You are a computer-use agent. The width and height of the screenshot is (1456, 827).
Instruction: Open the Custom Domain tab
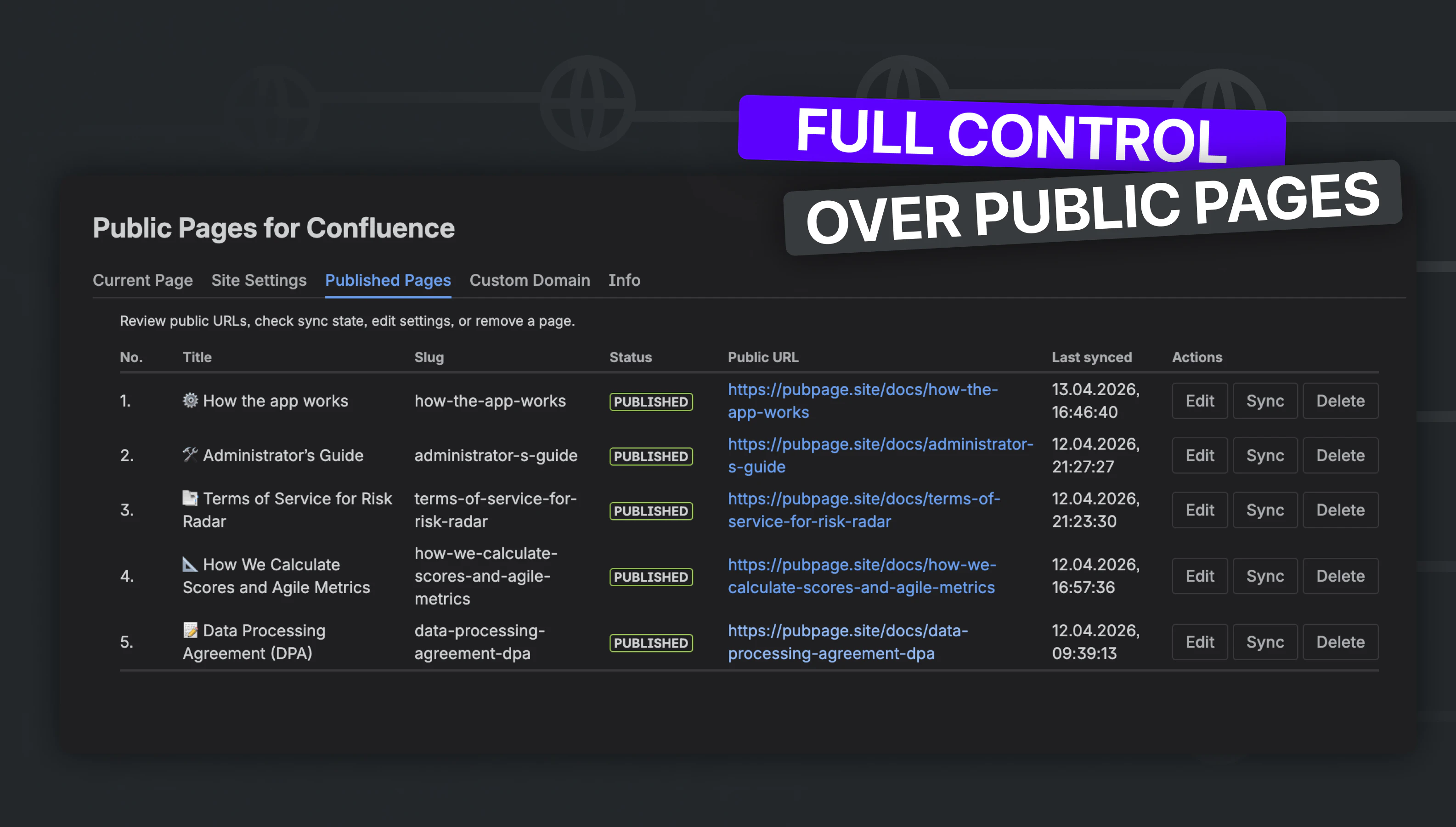coord(529,280)
